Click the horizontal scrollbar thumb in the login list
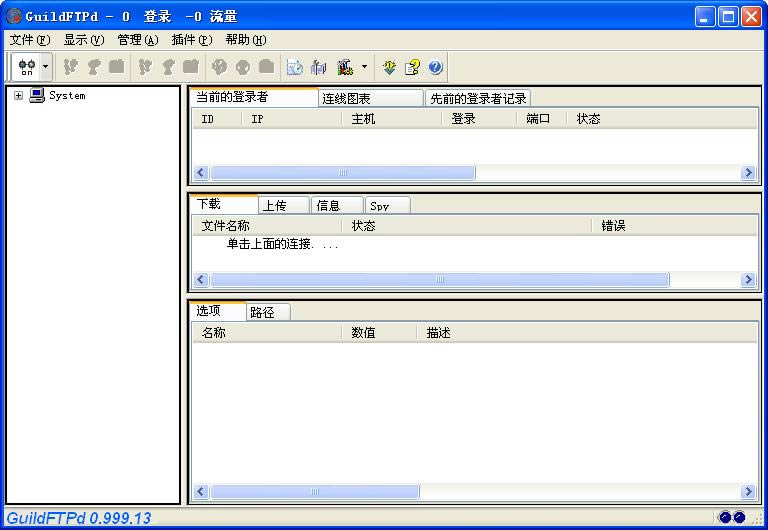 (342, 172)
